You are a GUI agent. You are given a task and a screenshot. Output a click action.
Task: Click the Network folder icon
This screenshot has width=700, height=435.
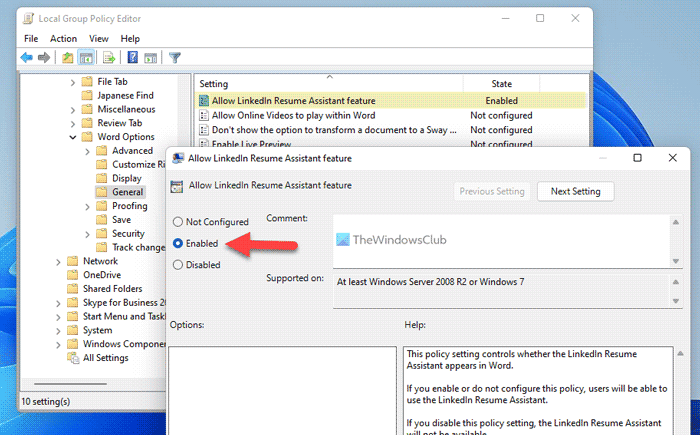point(72,261)
